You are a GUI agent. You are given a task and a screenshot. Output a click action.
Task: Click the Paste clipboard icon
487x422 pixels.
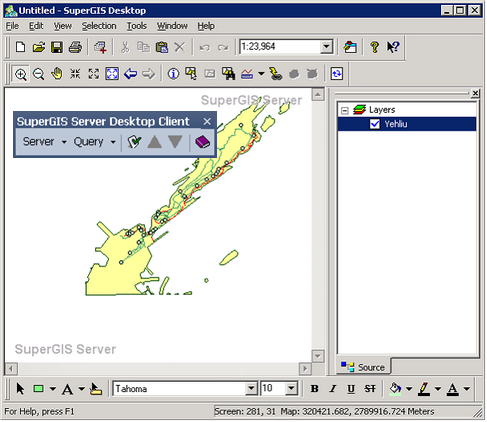click(162, 47)
